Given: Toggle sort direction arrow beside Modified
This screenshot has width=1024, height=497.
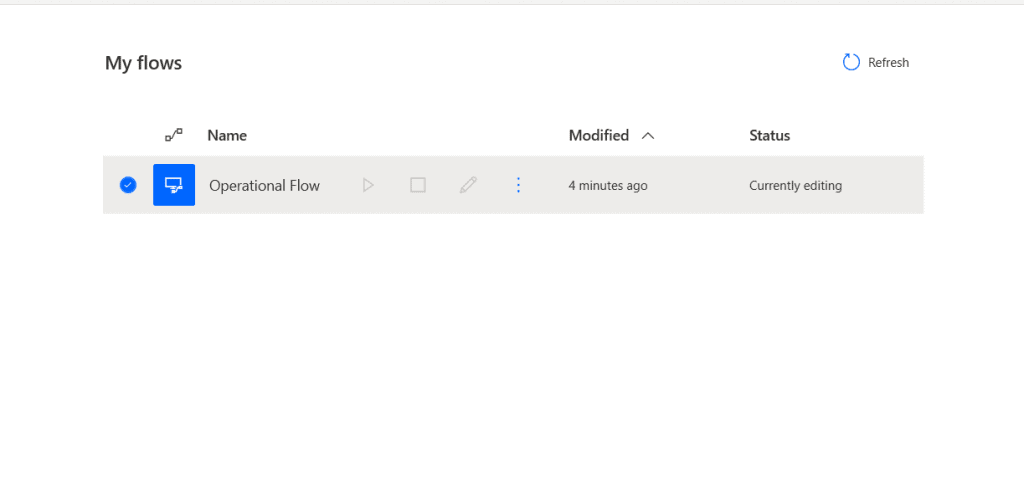Looking at the screenshot, I should 648,136.
